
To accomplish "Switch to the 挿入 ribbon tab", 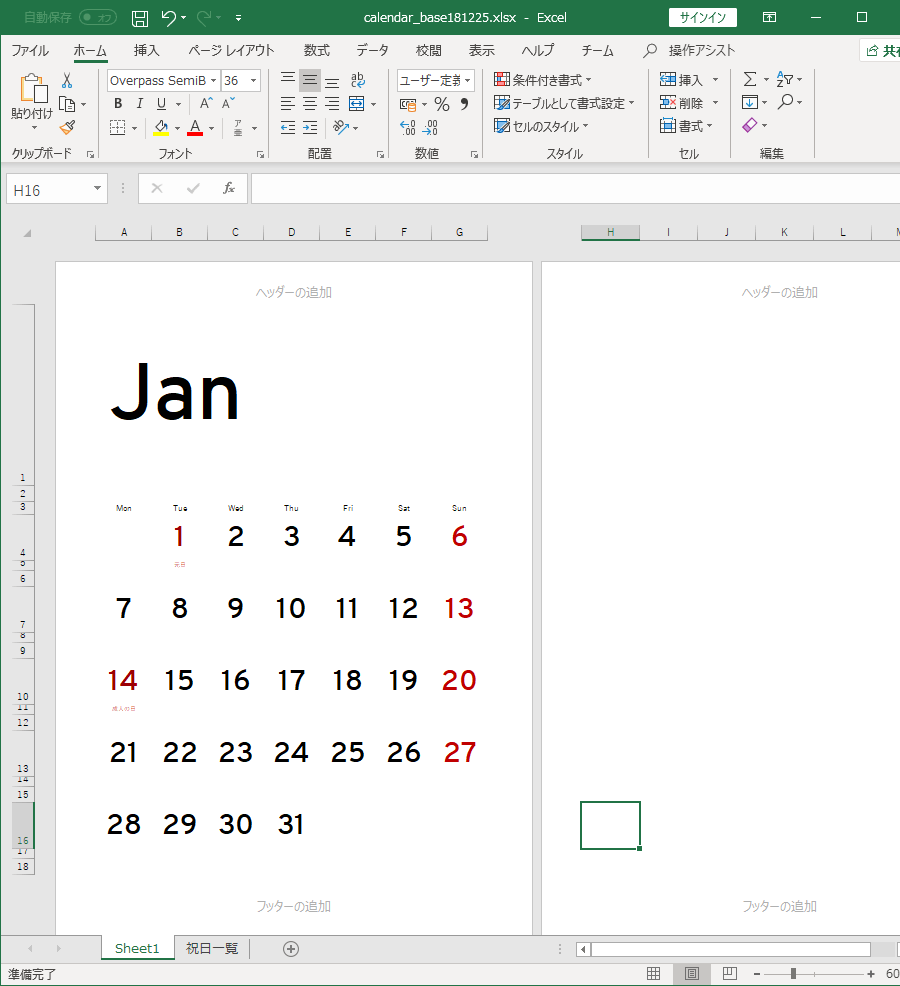I will click(144, 50).
